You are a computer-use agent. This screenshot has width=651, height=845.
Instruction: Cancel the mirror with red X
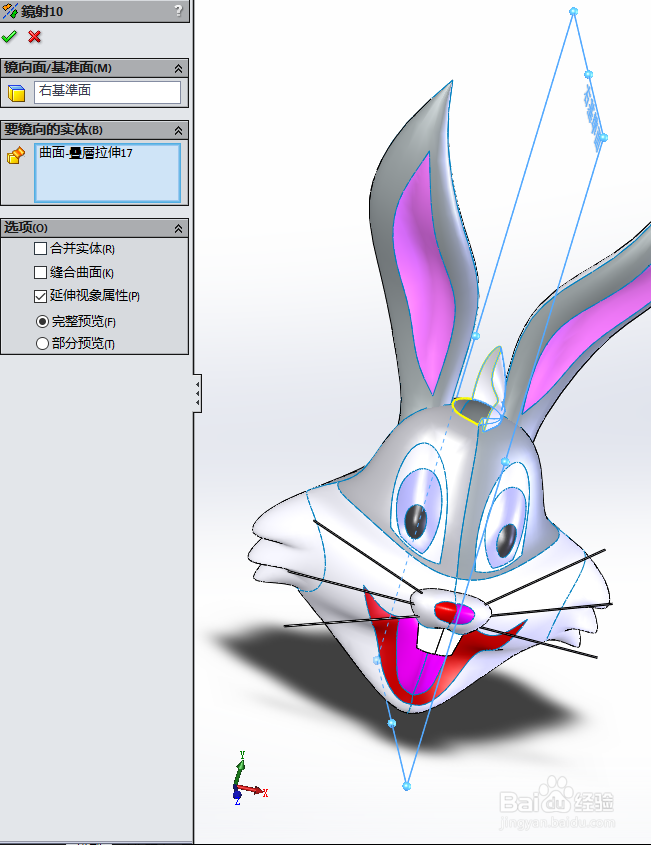click(34, 37)
